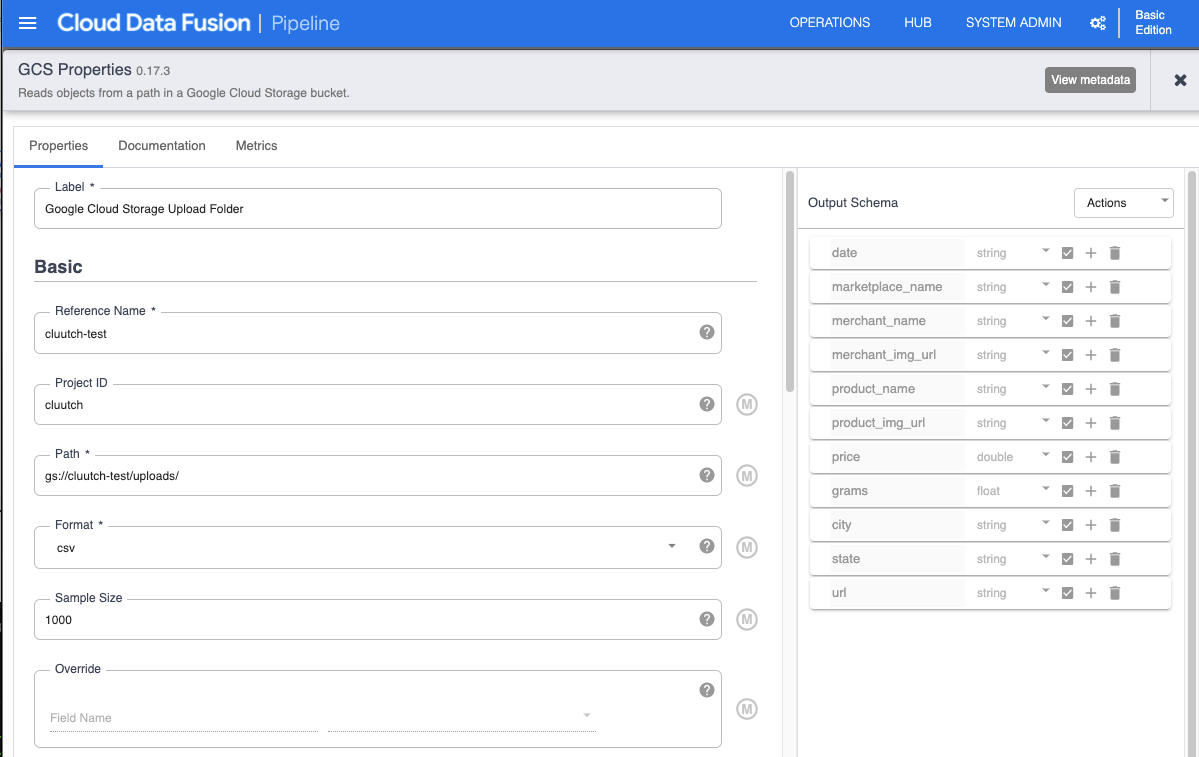Delete the state schema field
The height and width of the screenshot is (757, 1199).
pos(1115,559)
